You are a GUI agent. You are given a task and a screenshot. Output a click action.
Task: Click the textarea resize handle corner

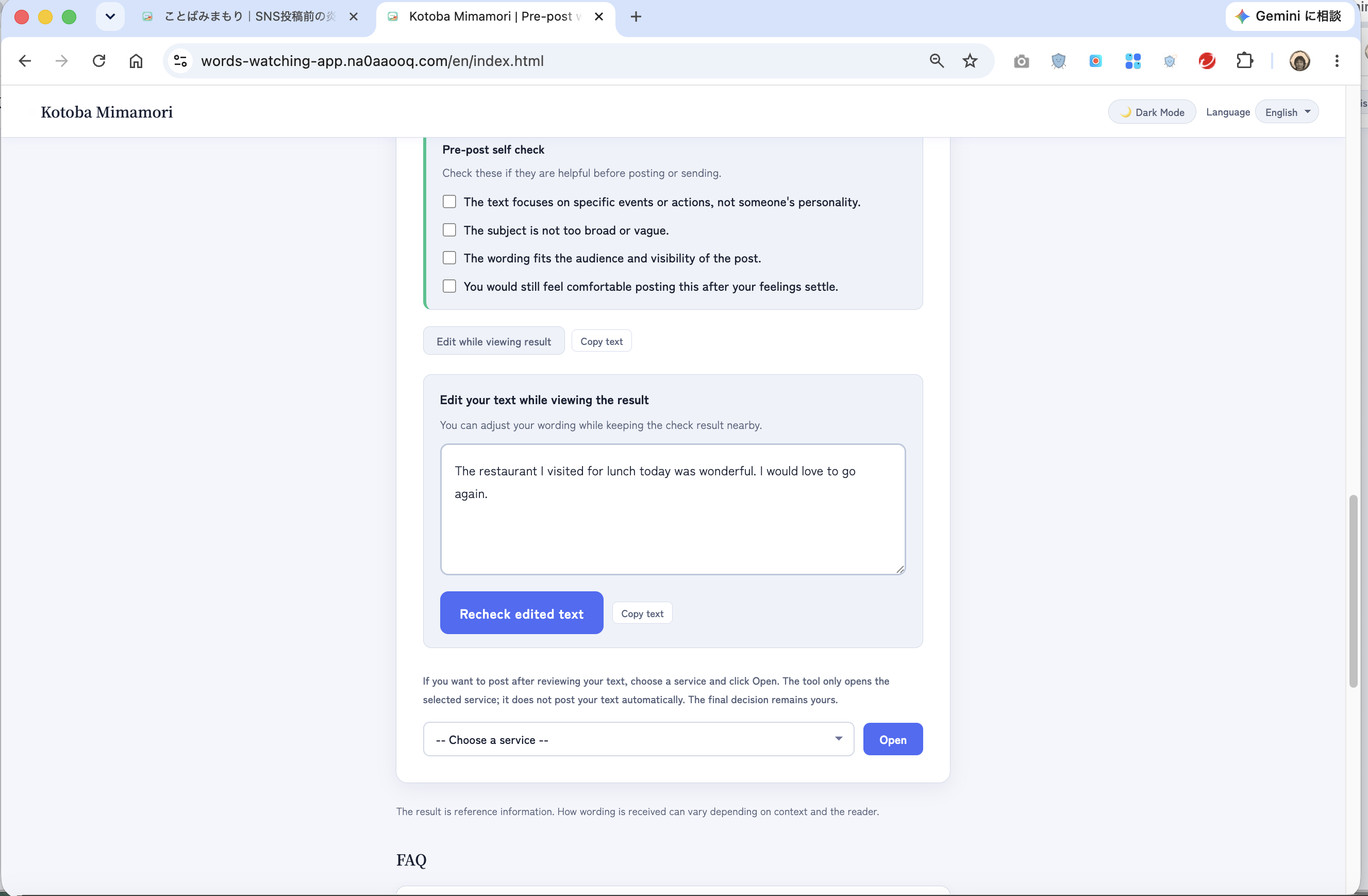click(899, 569)
